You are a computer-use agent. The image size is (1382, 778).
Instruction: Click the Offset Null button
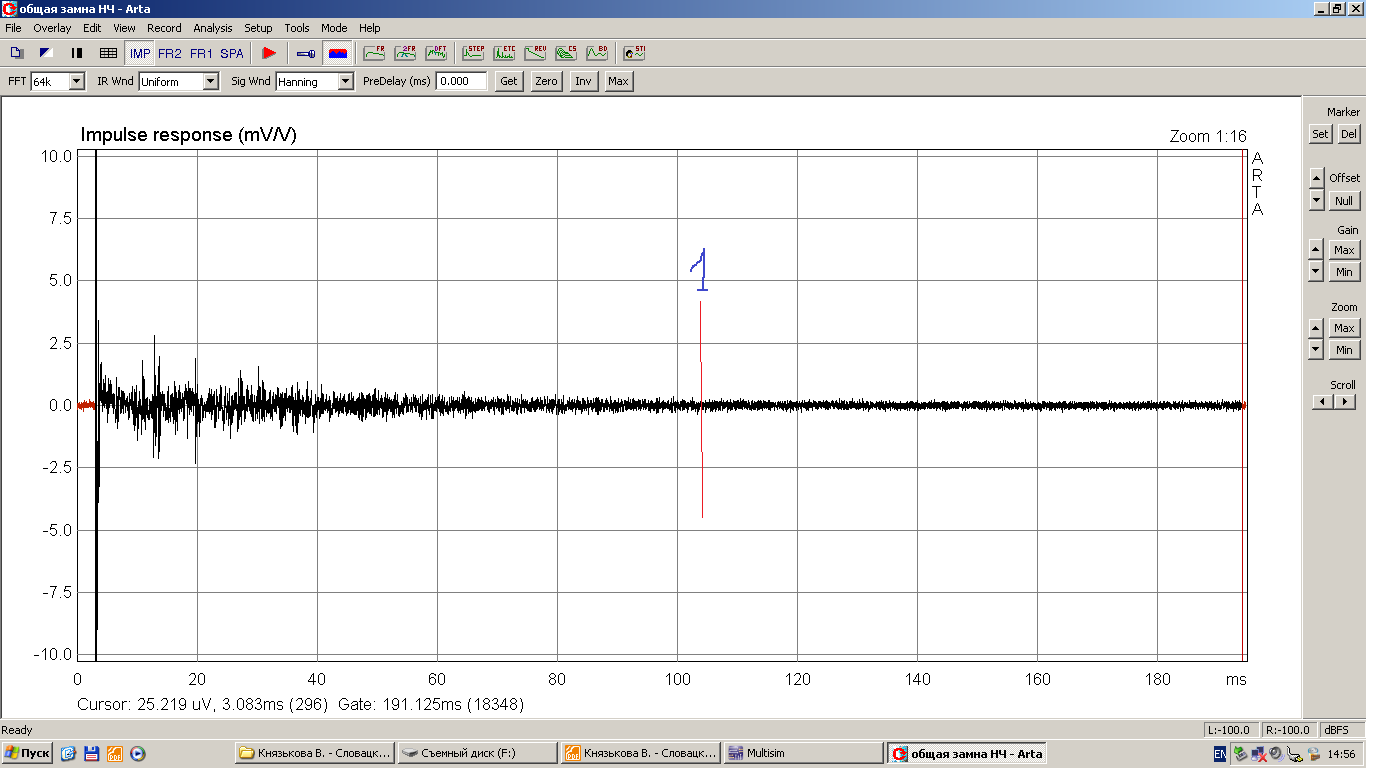click(1344, 201)
